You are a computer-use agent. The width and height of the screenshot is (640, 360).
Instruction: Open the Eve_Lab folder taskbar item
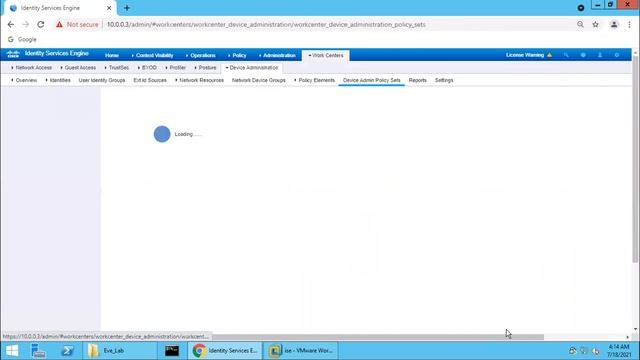point(120,351)
